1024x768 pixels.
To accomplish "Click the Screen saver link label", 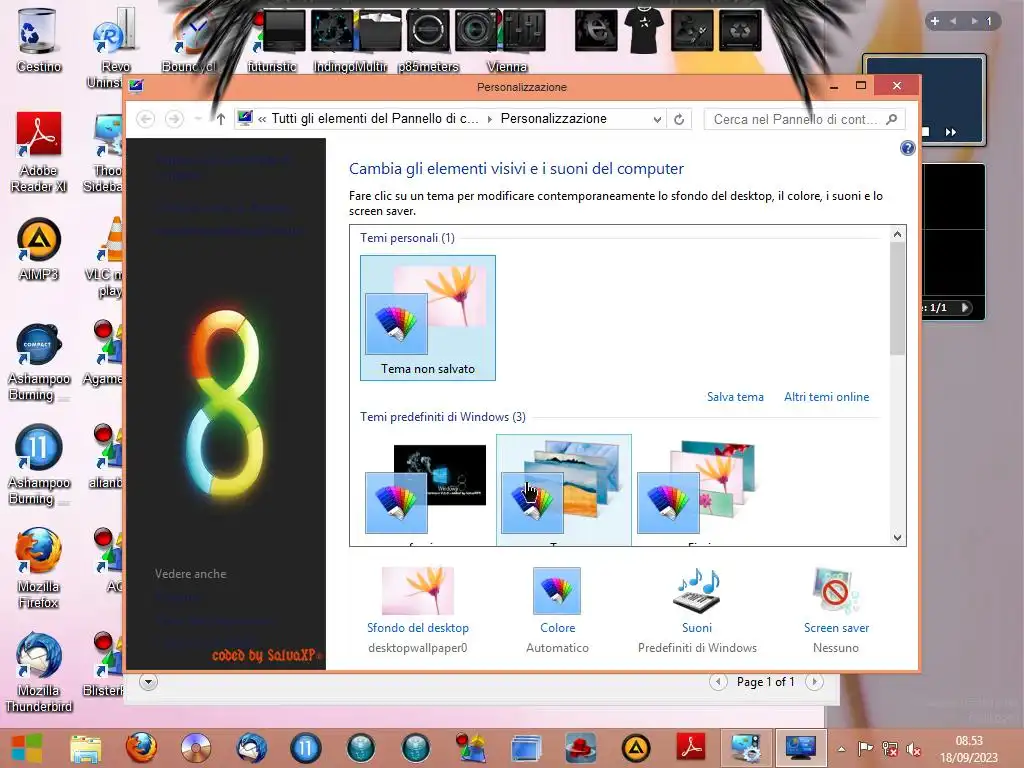I will pyautogui.click(x=836, y=628).
